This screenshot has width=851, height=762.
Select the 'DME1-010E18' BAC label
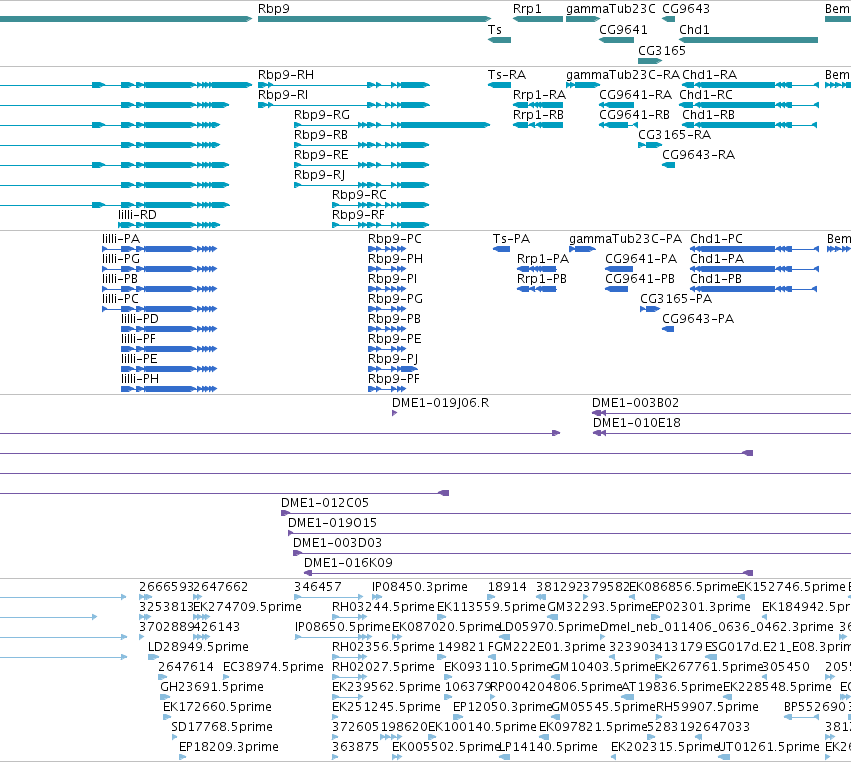[637, 423]
